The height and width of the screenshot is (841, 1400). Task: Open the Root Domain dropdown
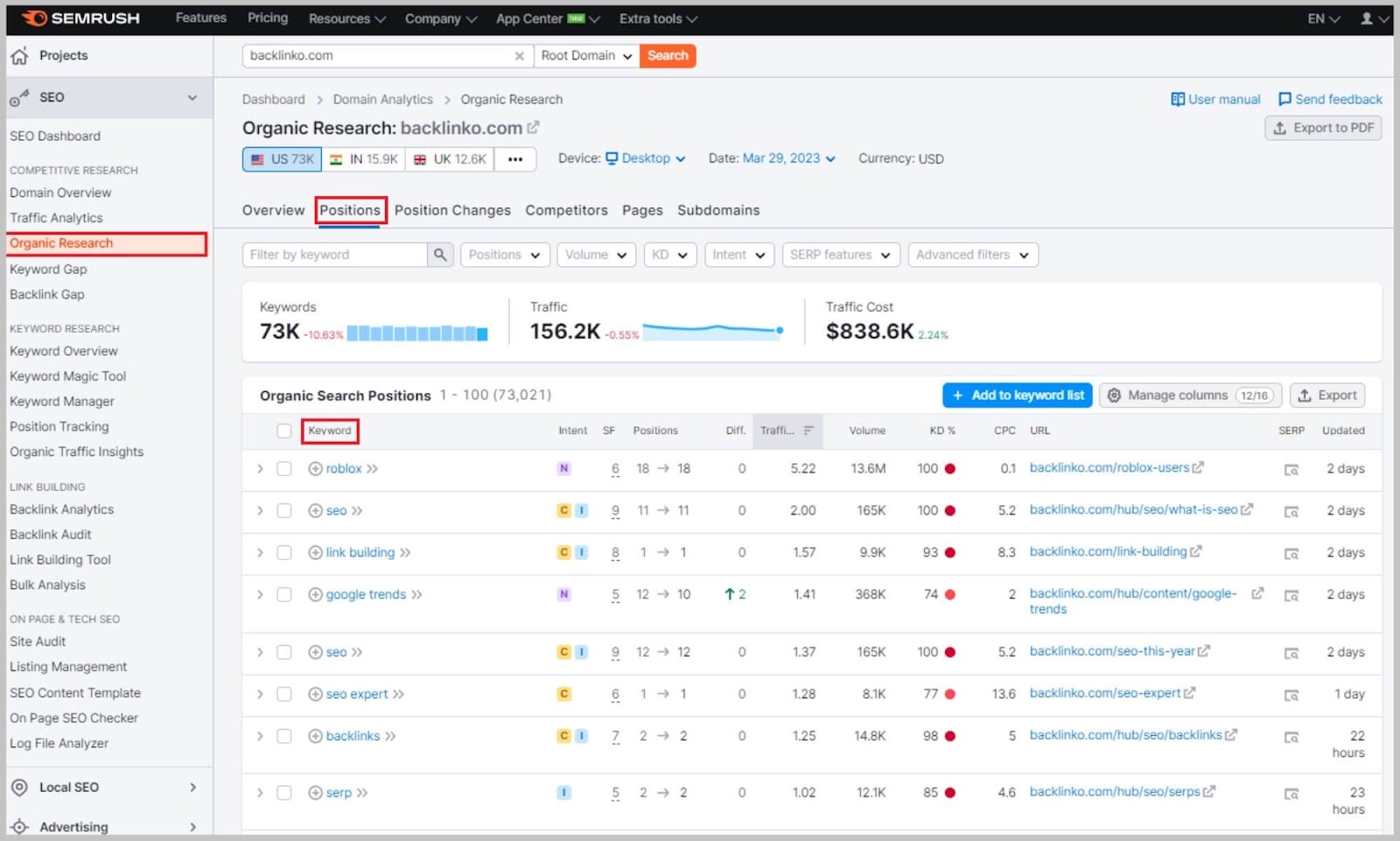coord(586,56)
